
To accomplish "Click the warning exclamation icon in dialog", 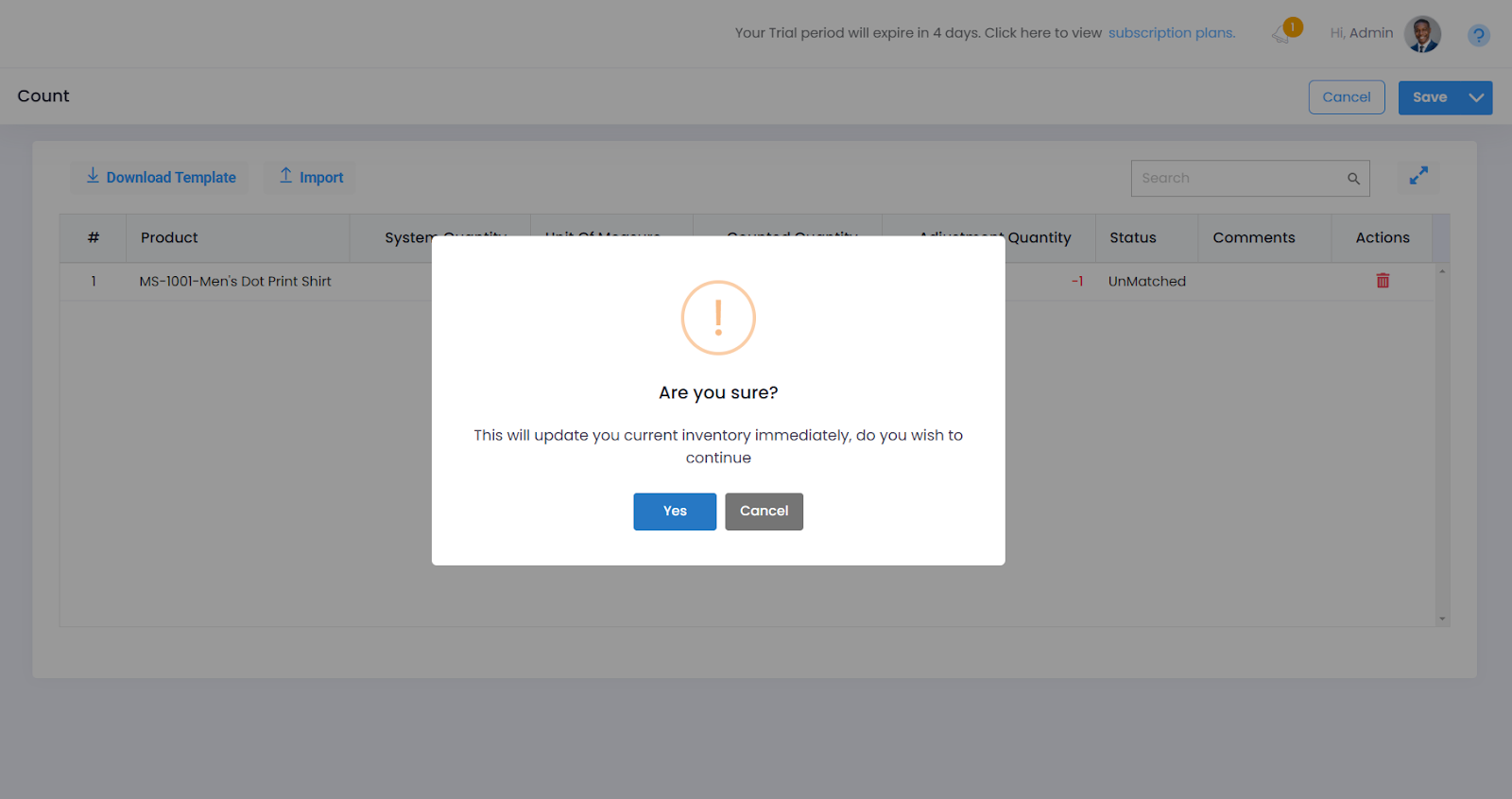I will (718, 318).
